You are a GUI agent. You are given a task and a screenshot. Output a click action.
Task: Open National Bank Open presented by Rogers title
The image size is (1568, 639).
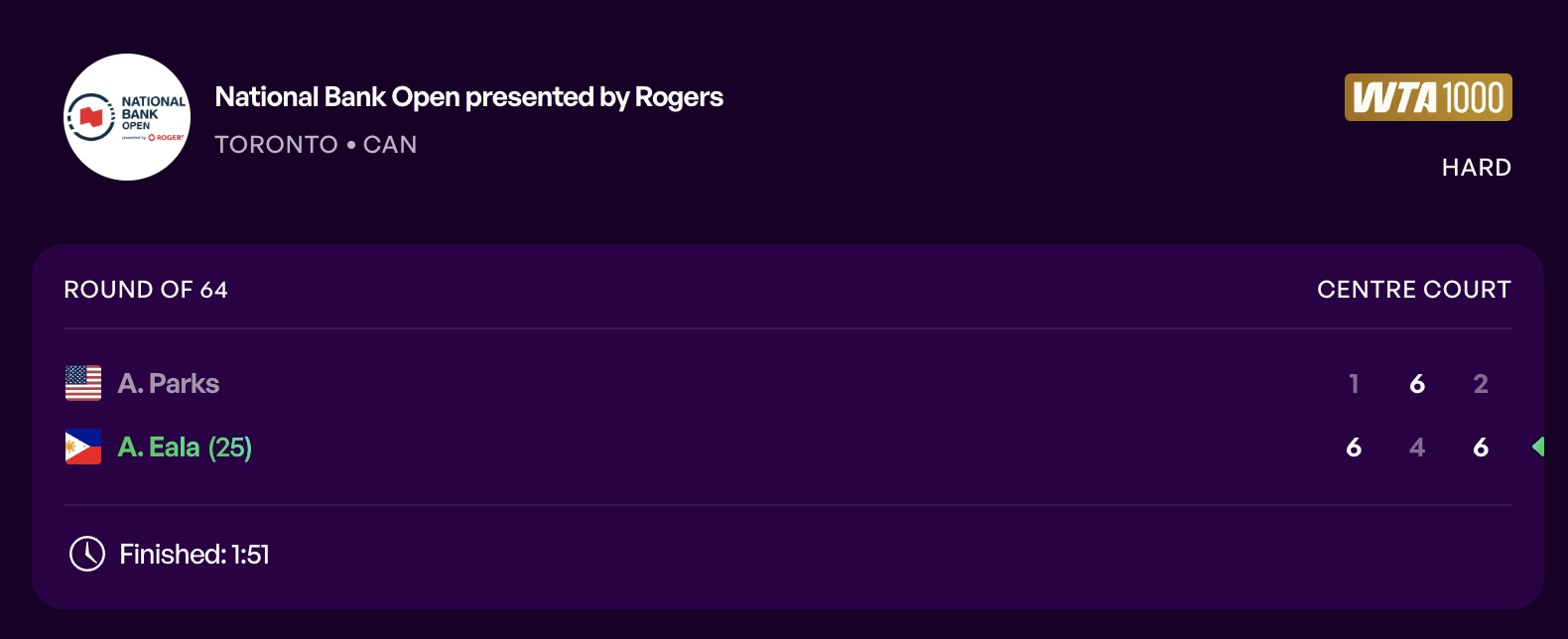pos(468,97)
